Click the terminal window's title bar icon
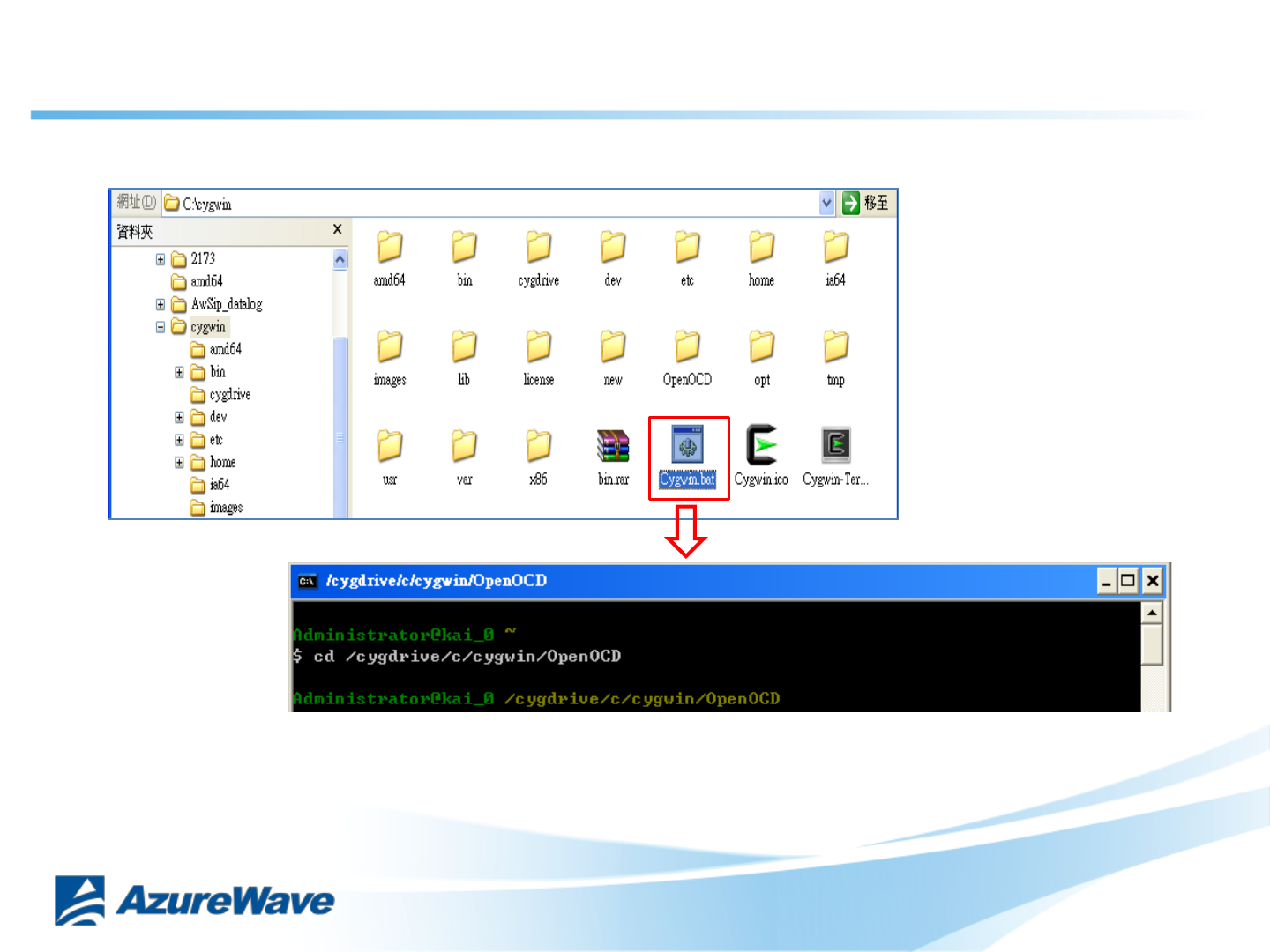 [x=307, y=581]
